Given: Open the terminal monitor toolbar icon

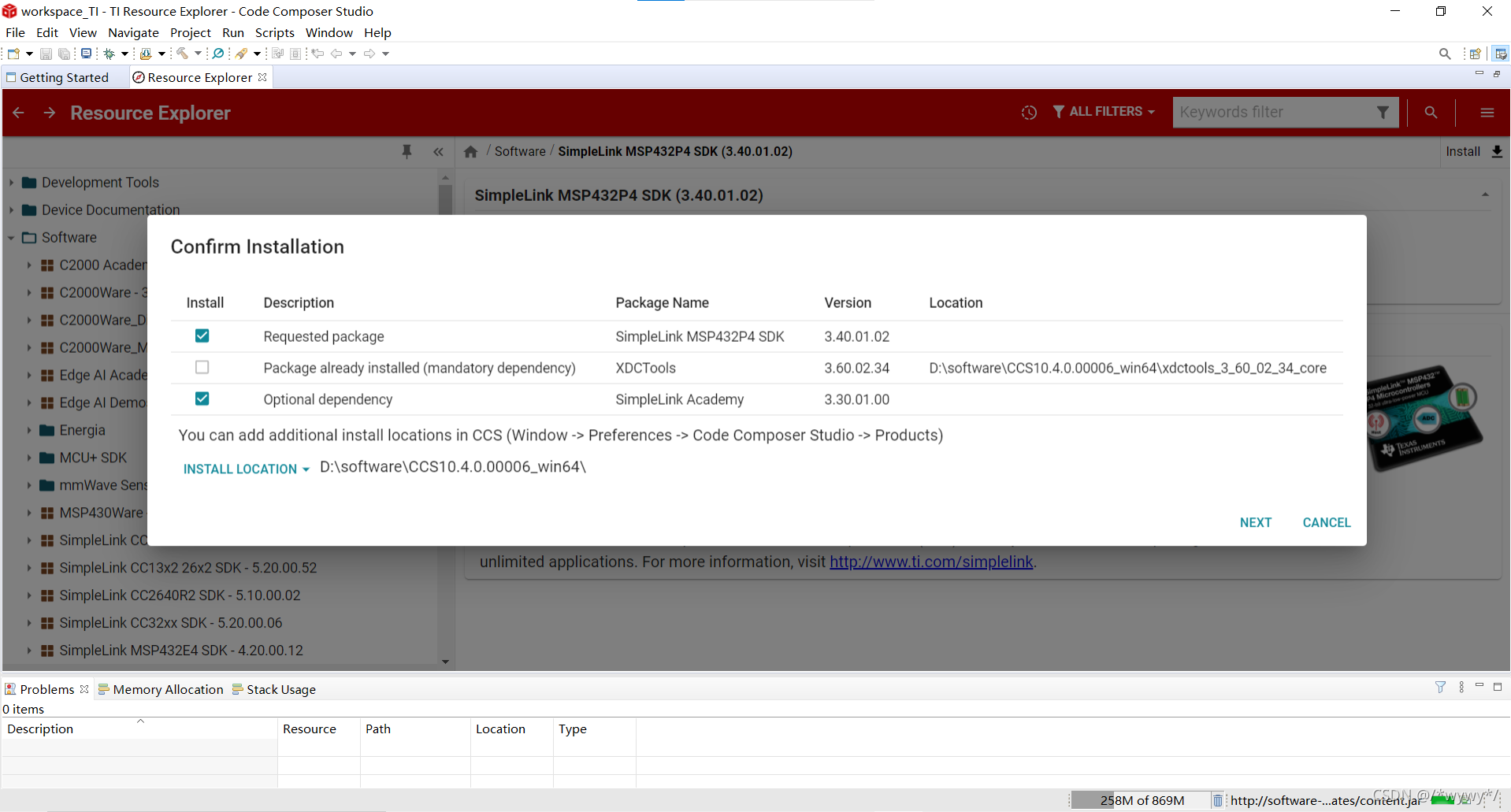Looking at the screenshot, I should click(x=87, y=54).
